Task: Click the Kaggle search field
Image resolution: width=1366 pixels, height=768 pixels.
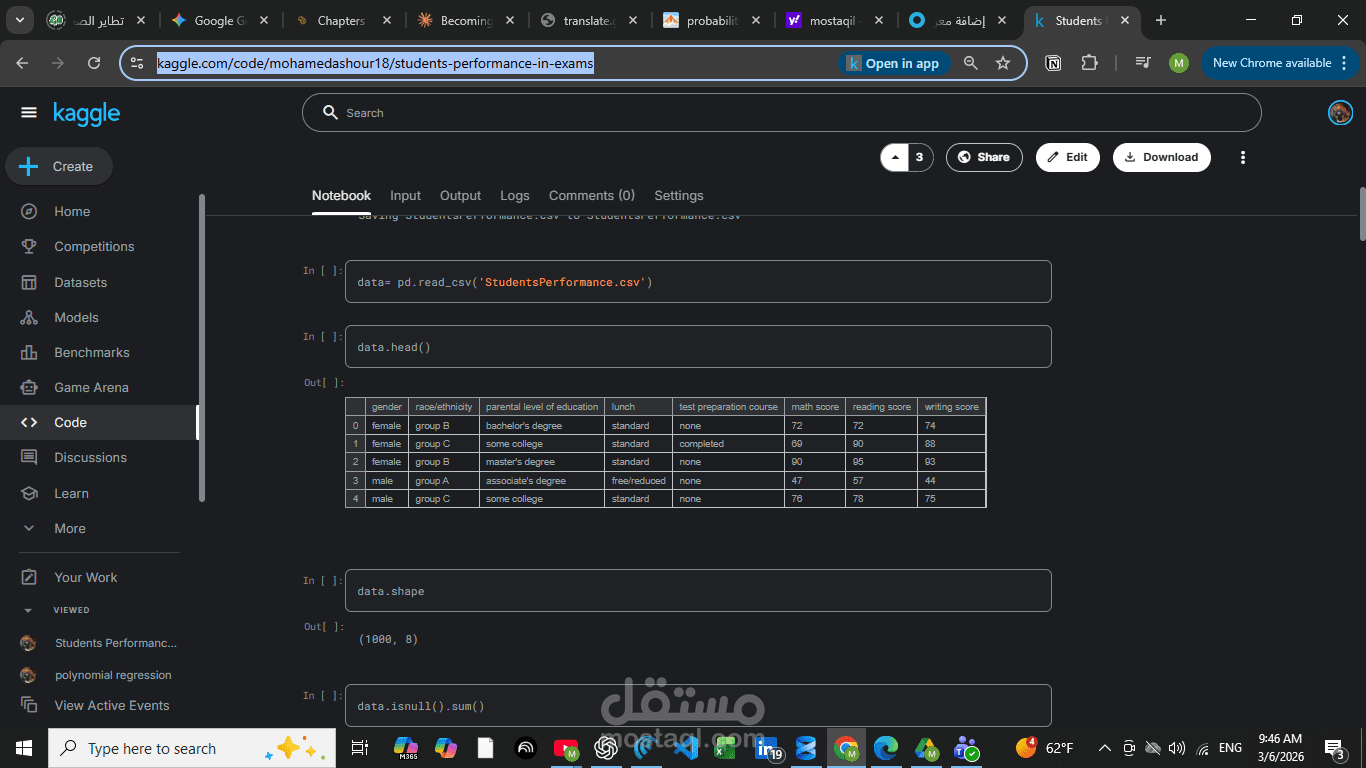Action: (x=781, y=113)
